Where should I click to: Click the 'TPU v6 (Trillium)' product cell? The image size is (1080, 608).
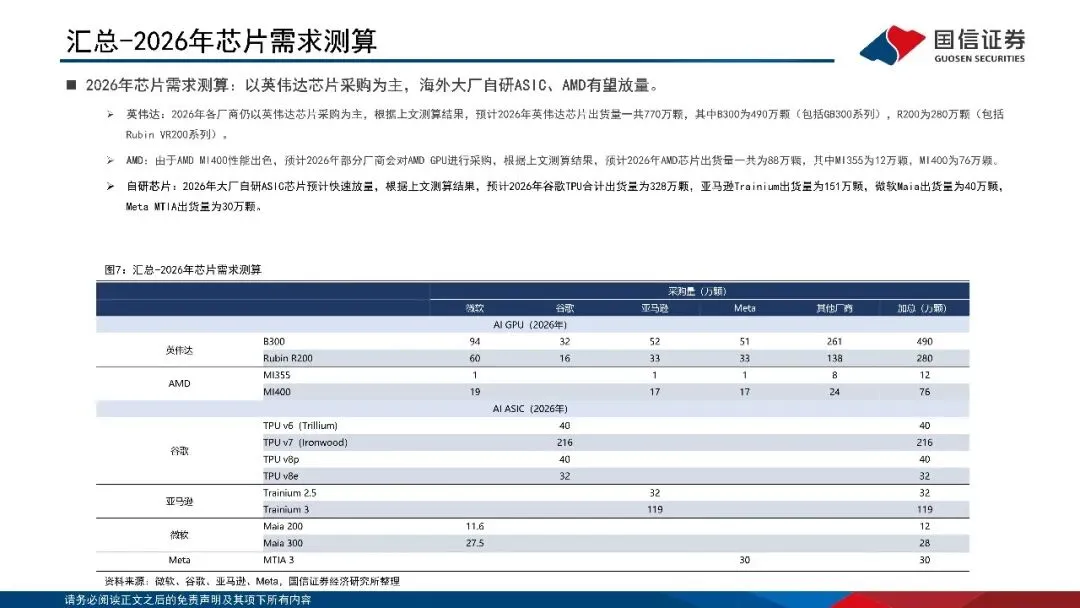click(x=300, y=426)
